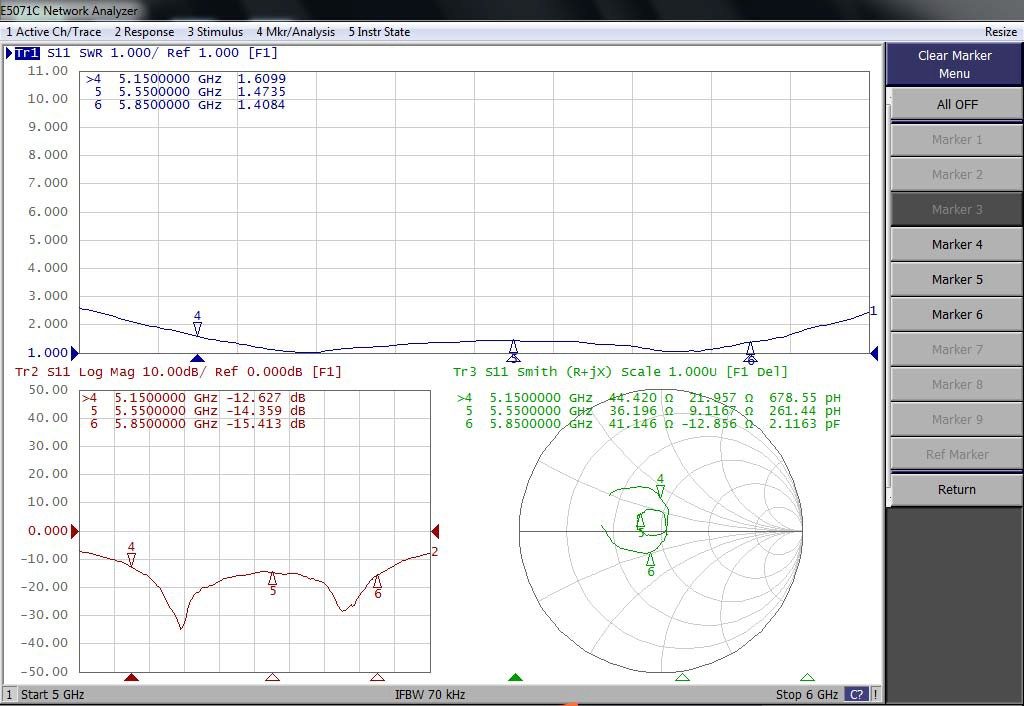The height and width of the screenshot is (706, 1024).
Task: Click the blue active marker indicator below SWR plot
Action: 198,358
